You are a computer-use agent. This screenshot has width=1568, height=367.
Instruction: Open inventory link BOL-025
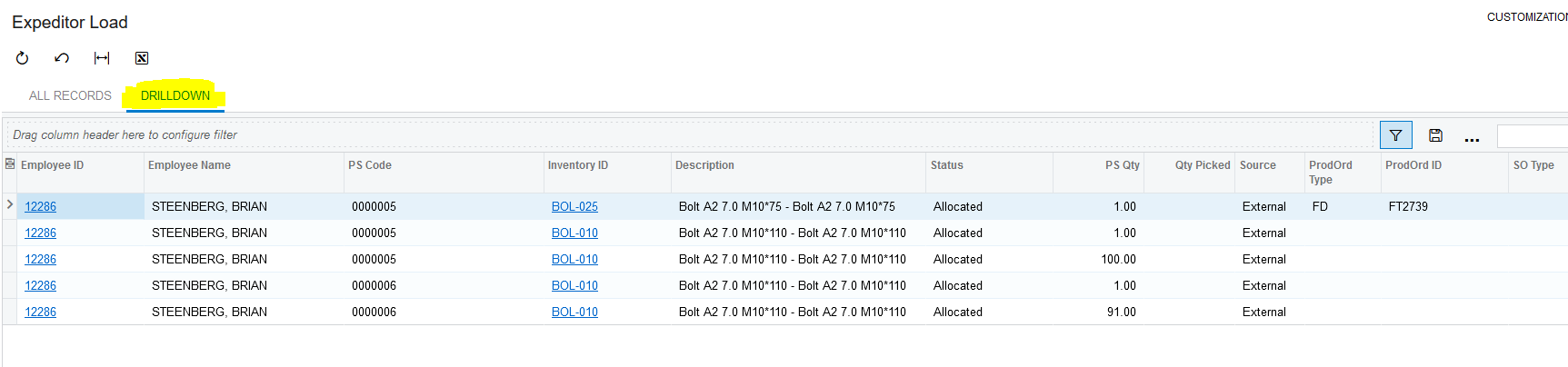pos(574,206)
